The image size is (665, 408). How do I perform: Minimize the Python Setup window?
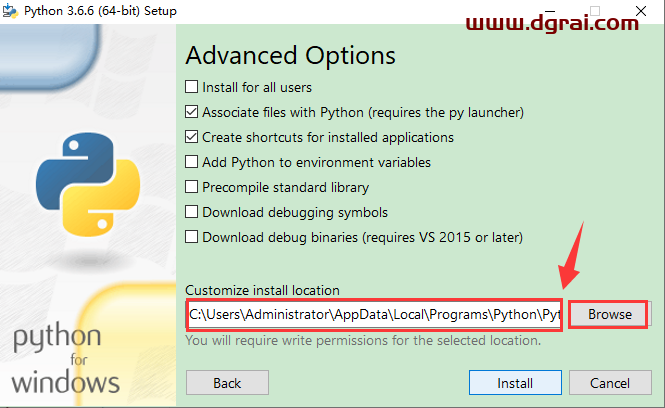[550, 11]
